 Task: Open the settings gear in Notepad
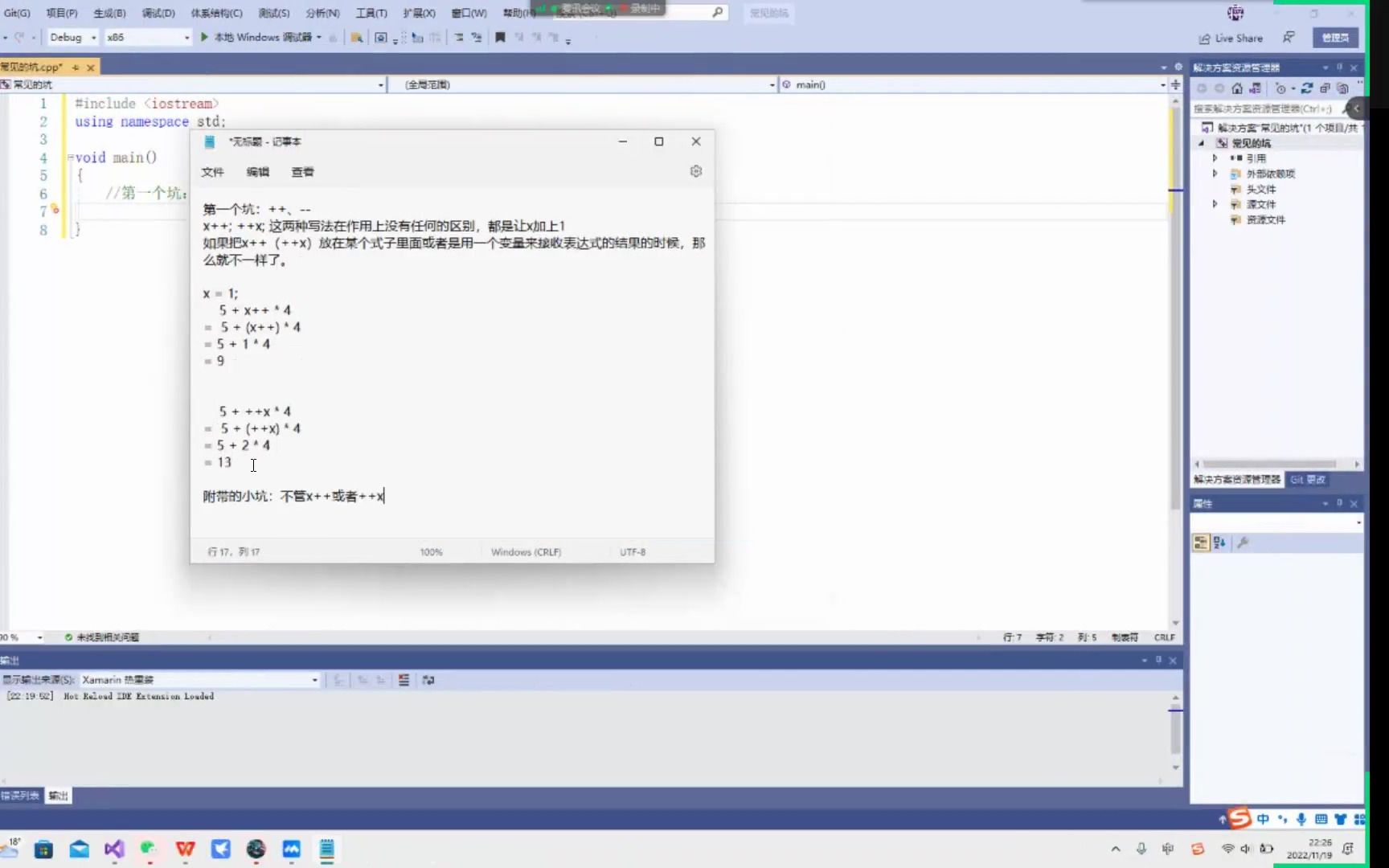[695, 171]
